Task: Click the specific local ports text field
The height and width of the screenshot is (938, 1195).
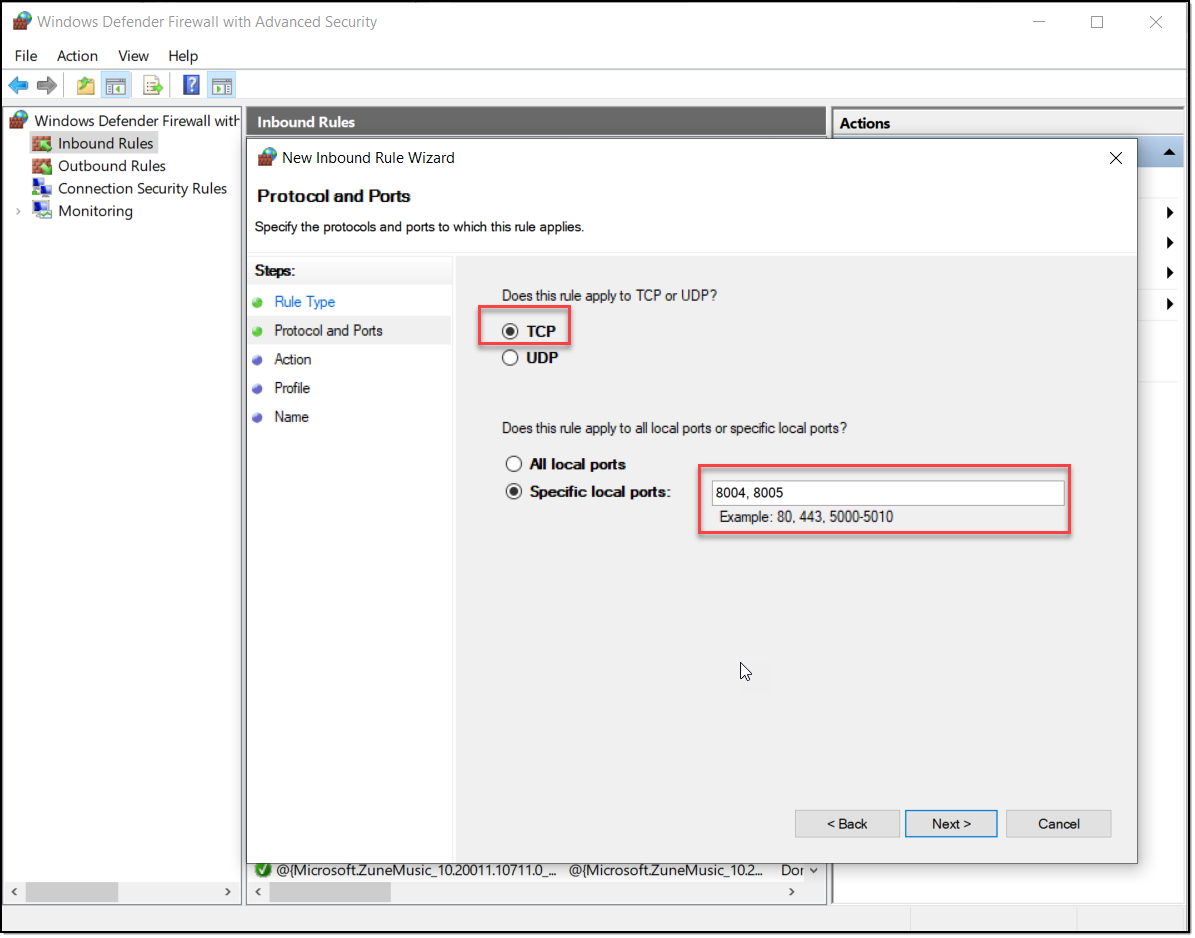Action: [887, 493]
